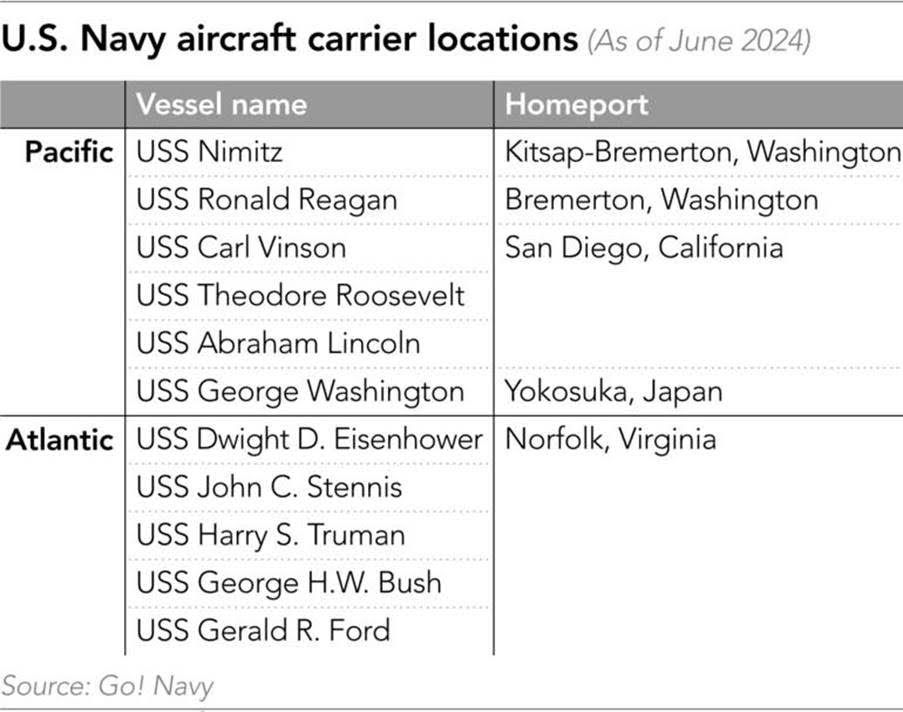
Task: Click the USS Gerald R. Ford cell
Action: click(263, 630)
